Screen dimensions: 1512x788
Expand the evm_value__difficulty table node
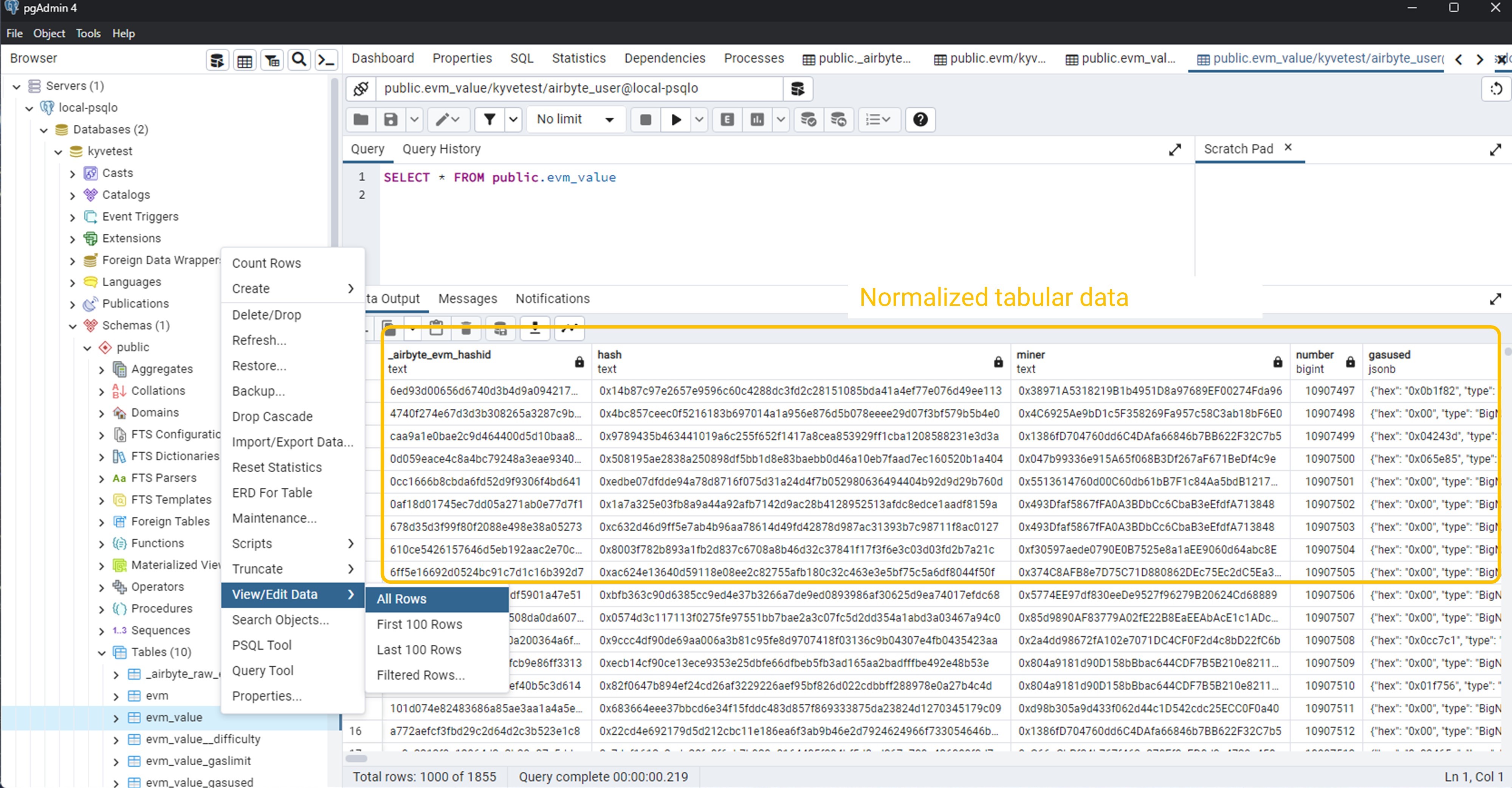(x=116, y=740)
